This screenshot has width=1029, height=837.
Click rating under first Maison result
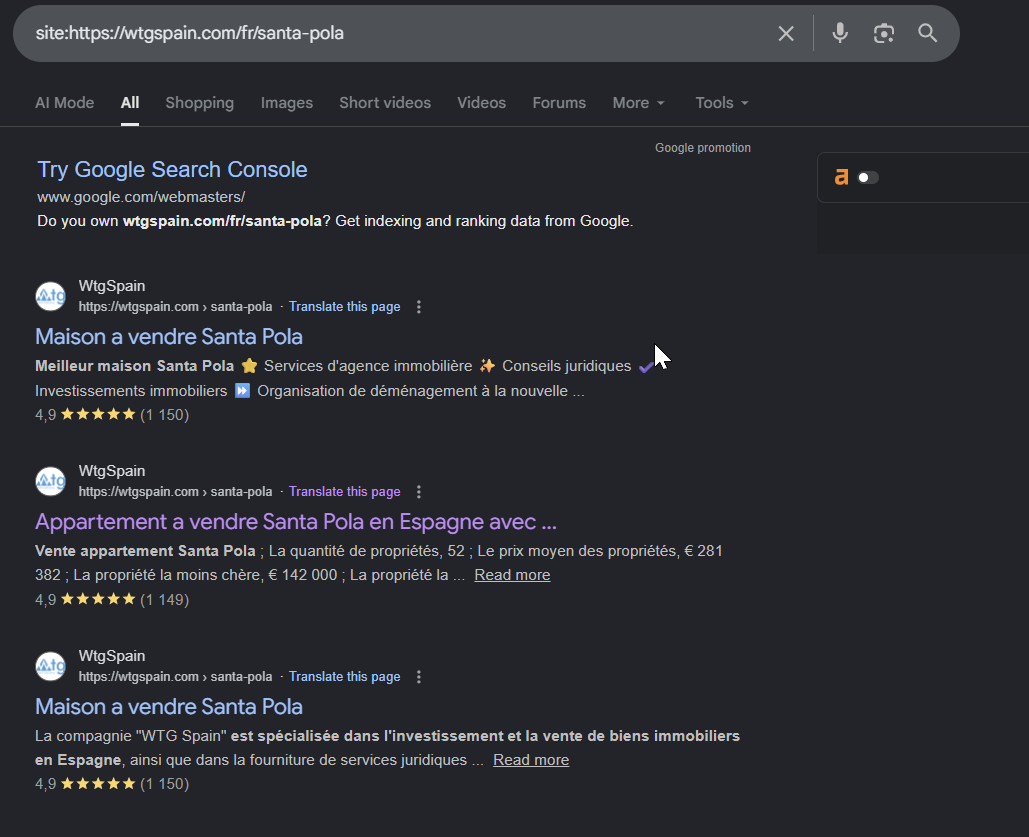point(112,414)
